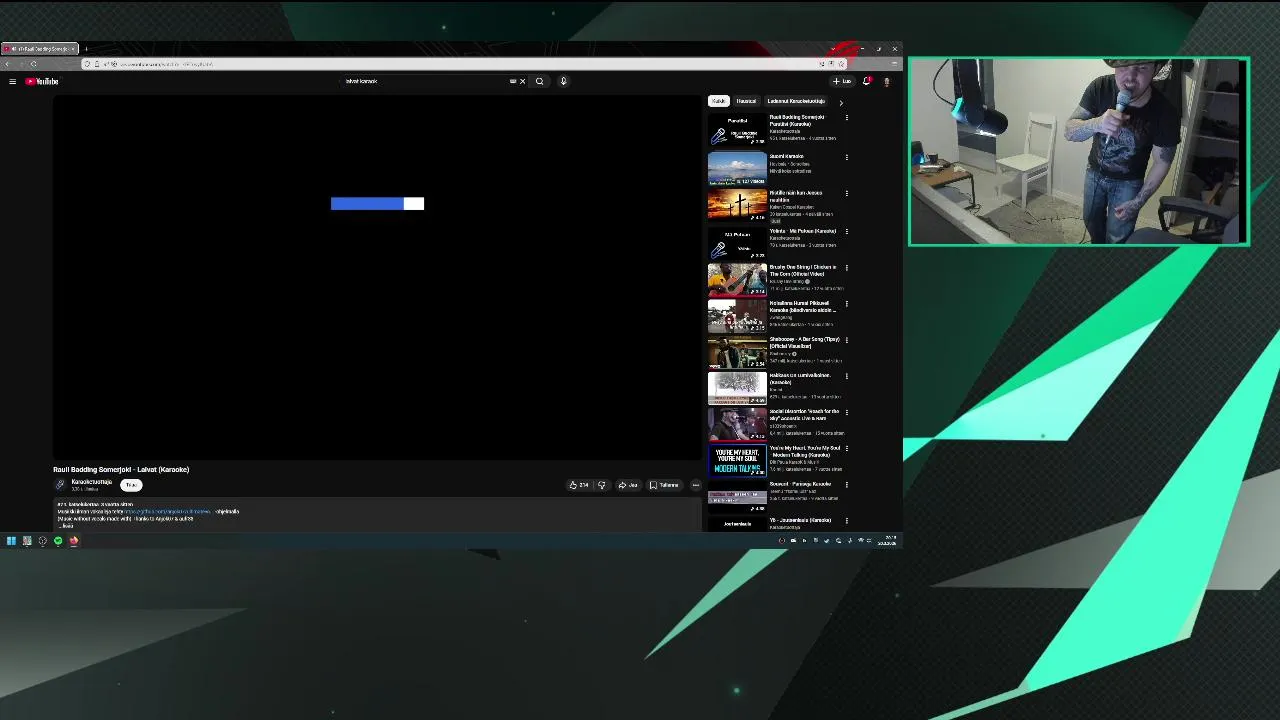Open Yölintu Mä Putoan karaoke title
The width and height of the screenshot is (1280, 720).
tap(803, 231)
